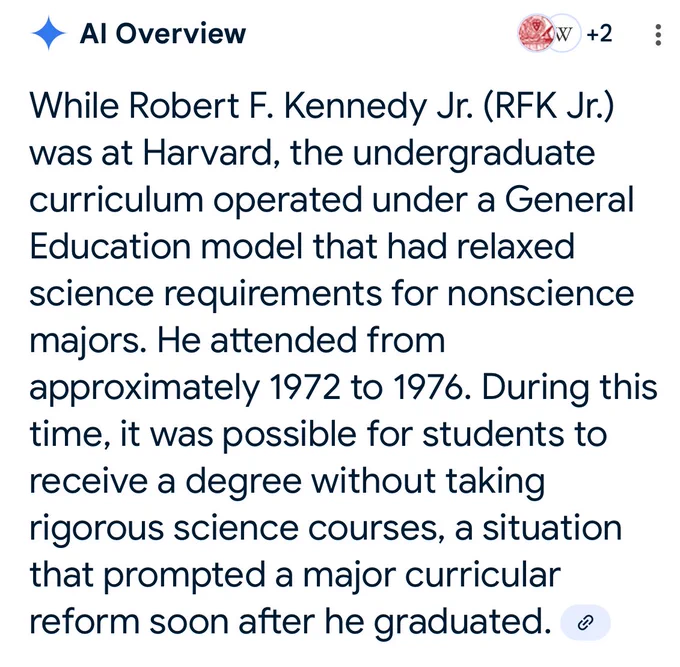The height and width of the screenshot is (667, 680).
Task: Click the link chip after 'graduated.'
Action: 585,622
